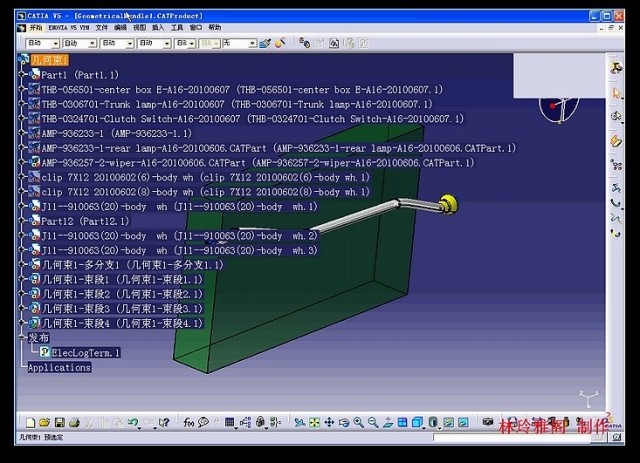Select the Applications tree node
Viewport: 640px width, 463px height.
(59, 367)
